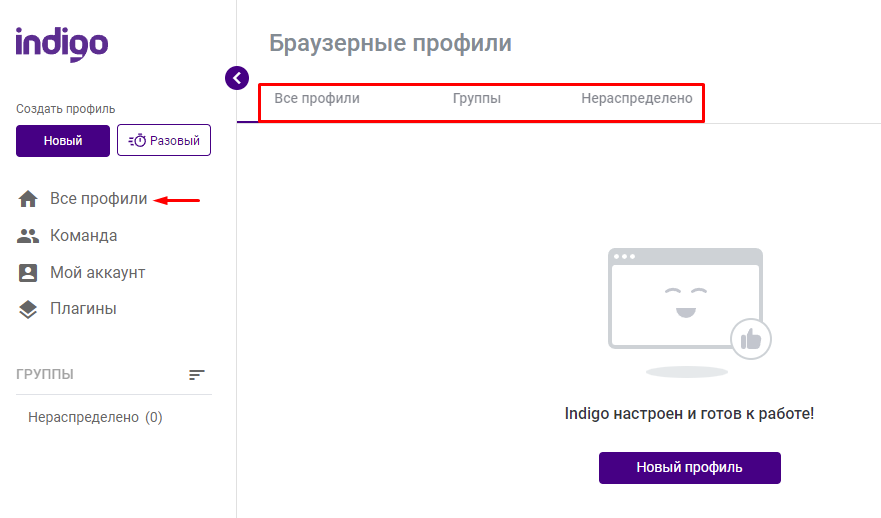
Task: Click the Браузерные профили heading
Action: (x=390, y=43)
